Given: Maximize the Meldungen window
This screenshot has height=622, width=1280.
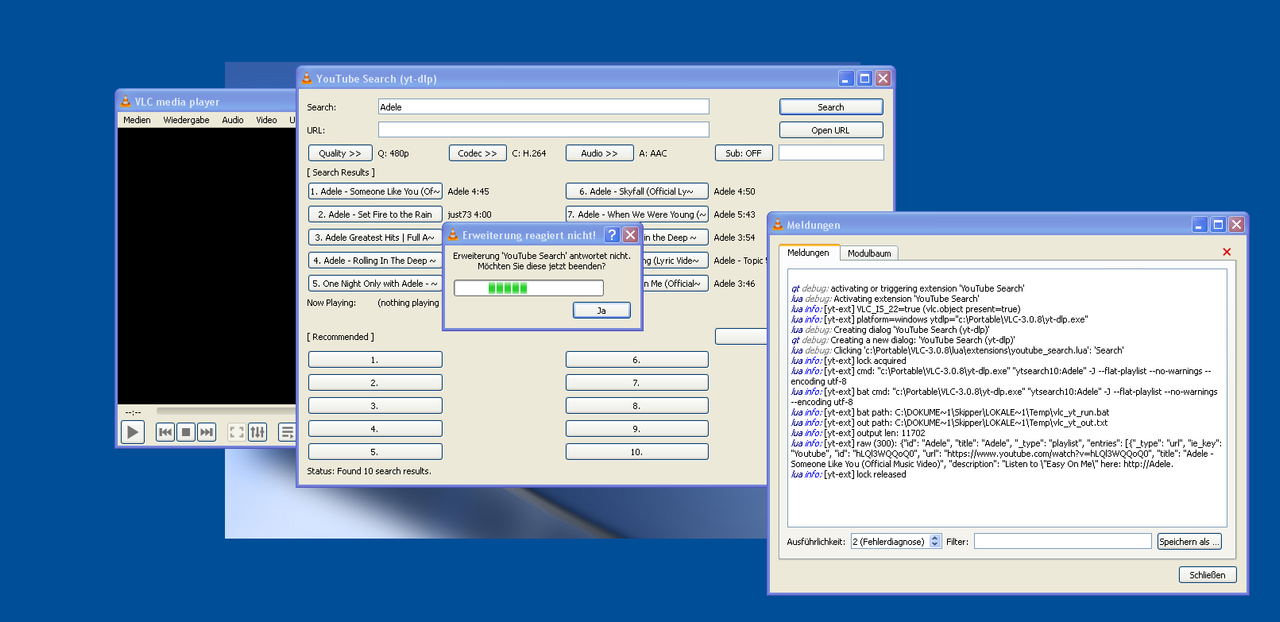Looking at the screenshot, I should click(1218, 225).
